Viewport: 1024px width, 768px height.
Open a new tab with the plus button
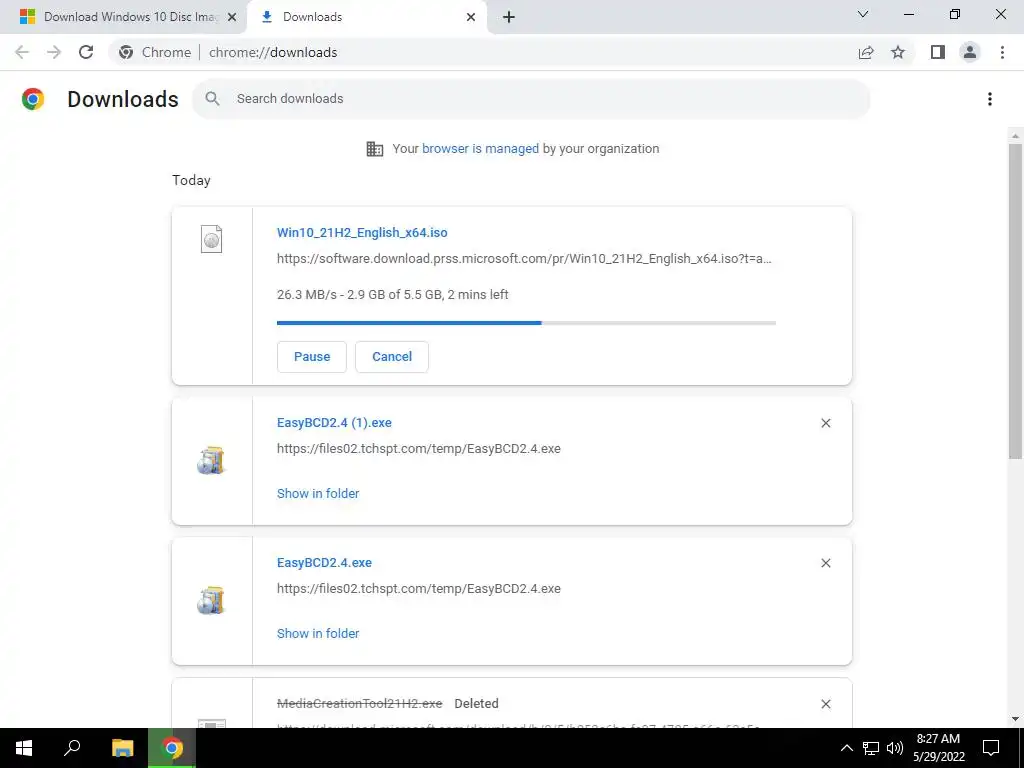pos(509,17)
